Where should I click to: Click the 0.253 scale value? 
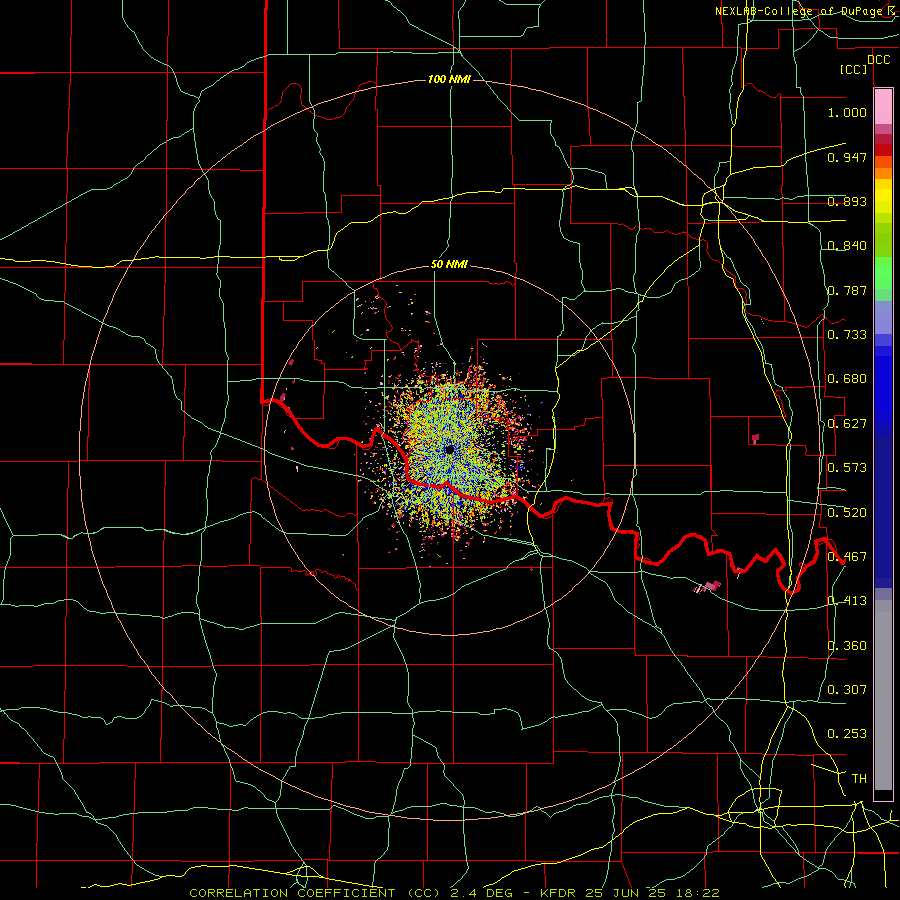point(847,734)
